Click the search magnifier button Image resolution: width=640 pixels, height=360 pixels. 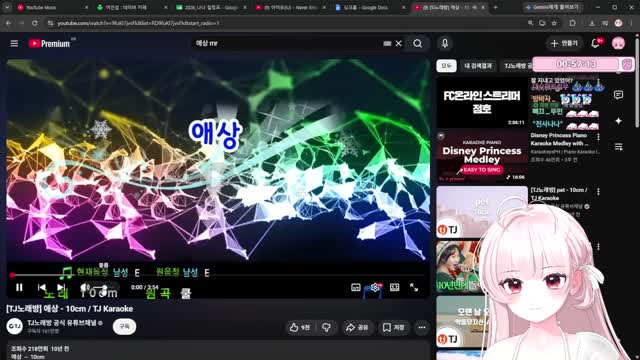click(x=418, y=43)
